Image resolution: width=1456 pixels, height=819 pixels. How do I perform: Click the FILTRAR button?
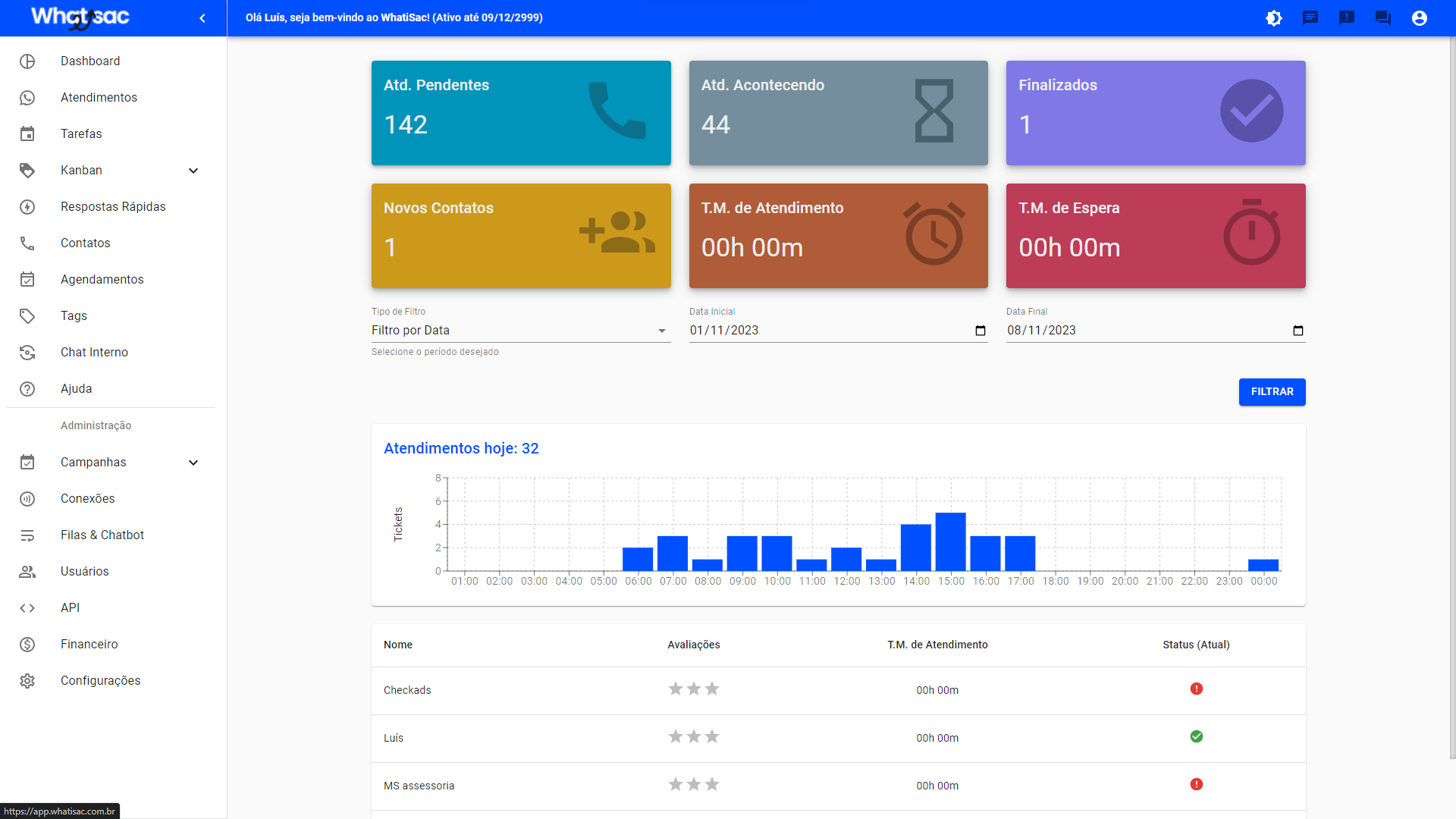coord(1272,392)
